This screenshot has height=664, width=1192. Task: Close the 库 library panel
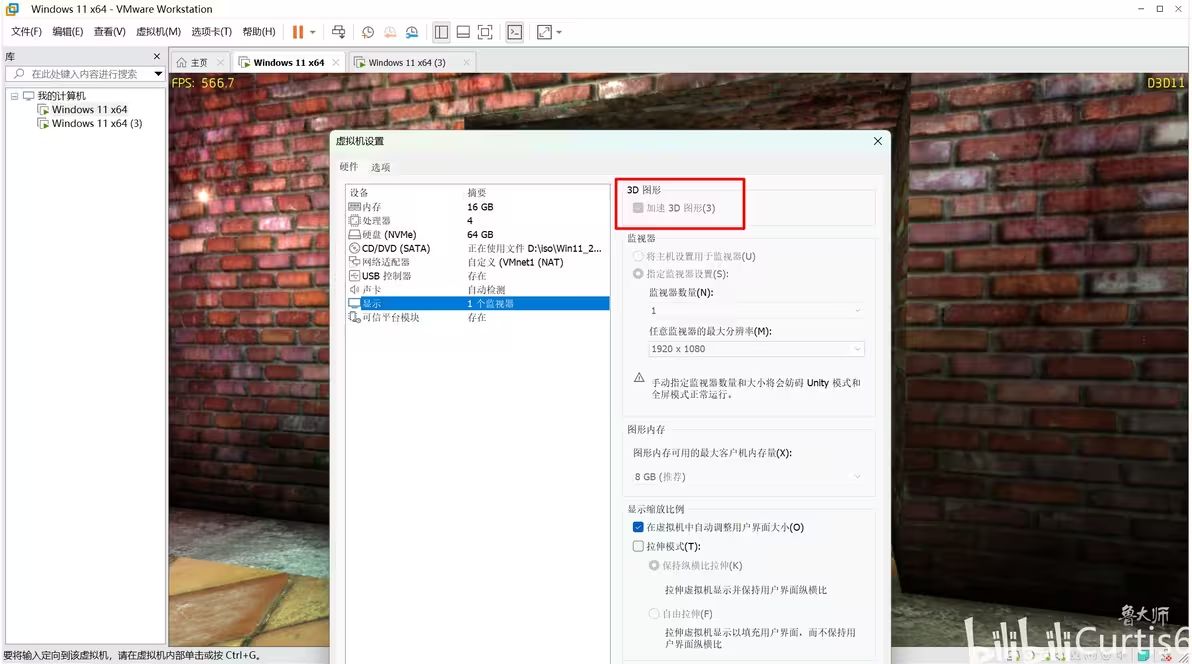(x=157, y=56)
